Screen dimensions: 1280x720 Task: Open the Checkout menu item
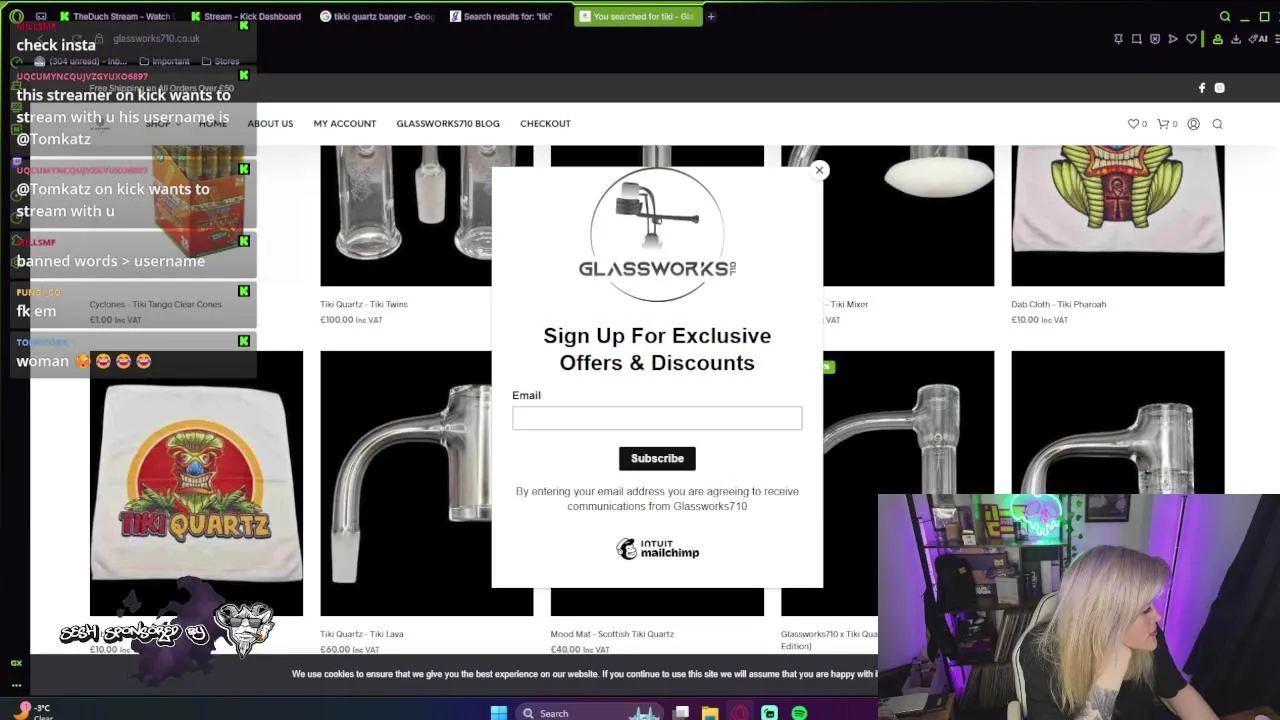pyautogui.click(x=545, y=124)
